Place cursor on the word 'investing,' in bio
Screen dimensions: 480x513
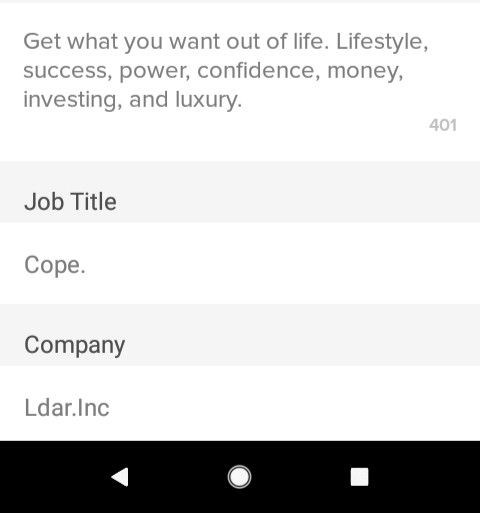(73, 100)
